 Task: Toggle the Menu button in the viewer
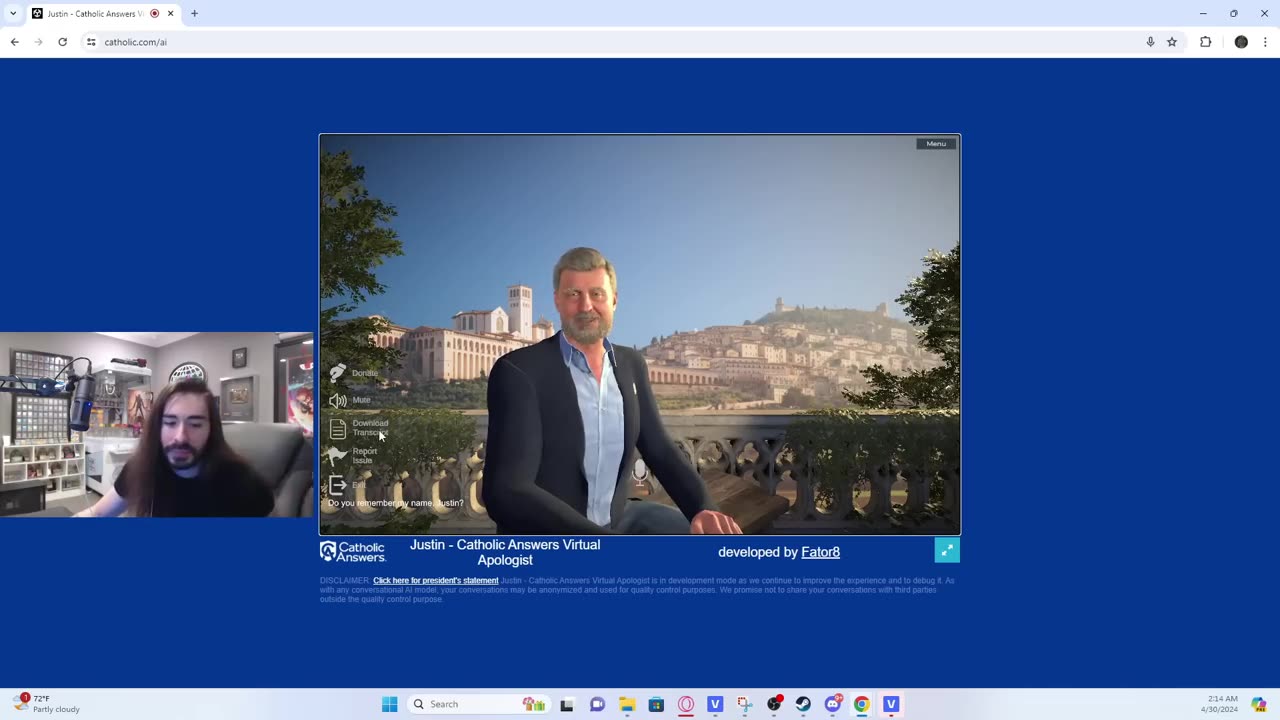[936, 144]
